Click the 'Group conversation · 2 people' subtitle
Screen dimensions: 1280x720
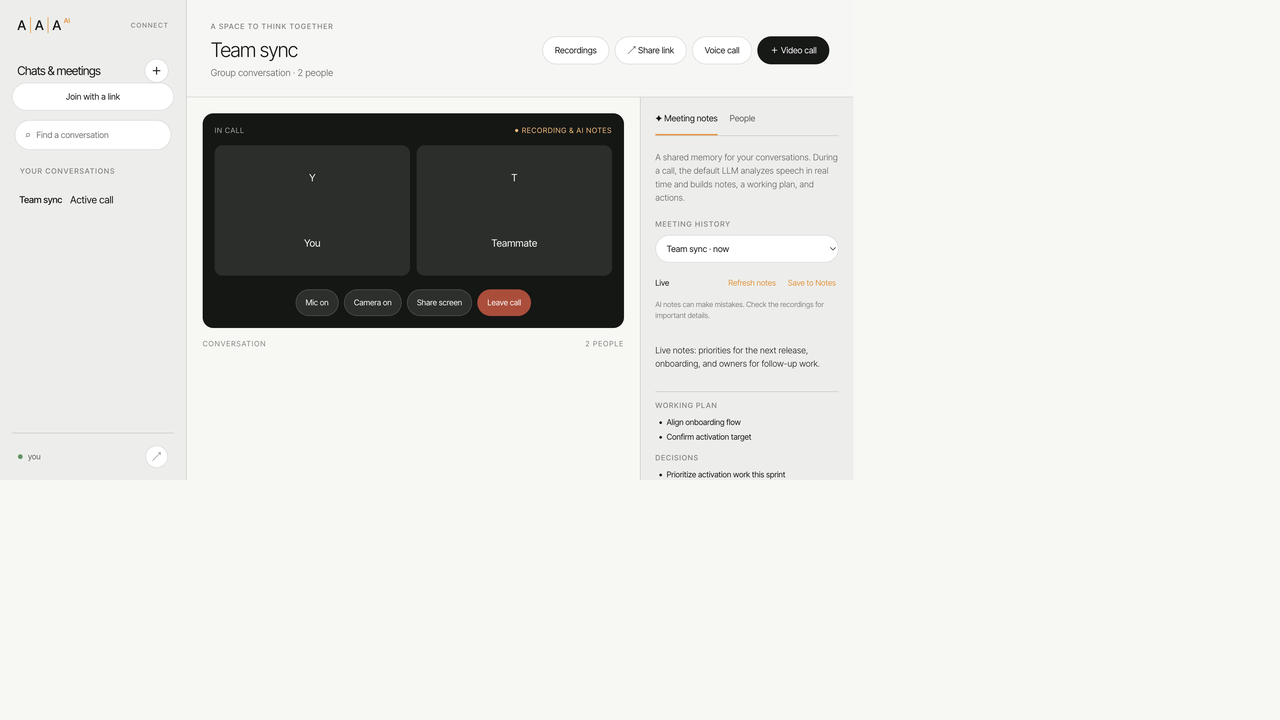click(272, 73)
